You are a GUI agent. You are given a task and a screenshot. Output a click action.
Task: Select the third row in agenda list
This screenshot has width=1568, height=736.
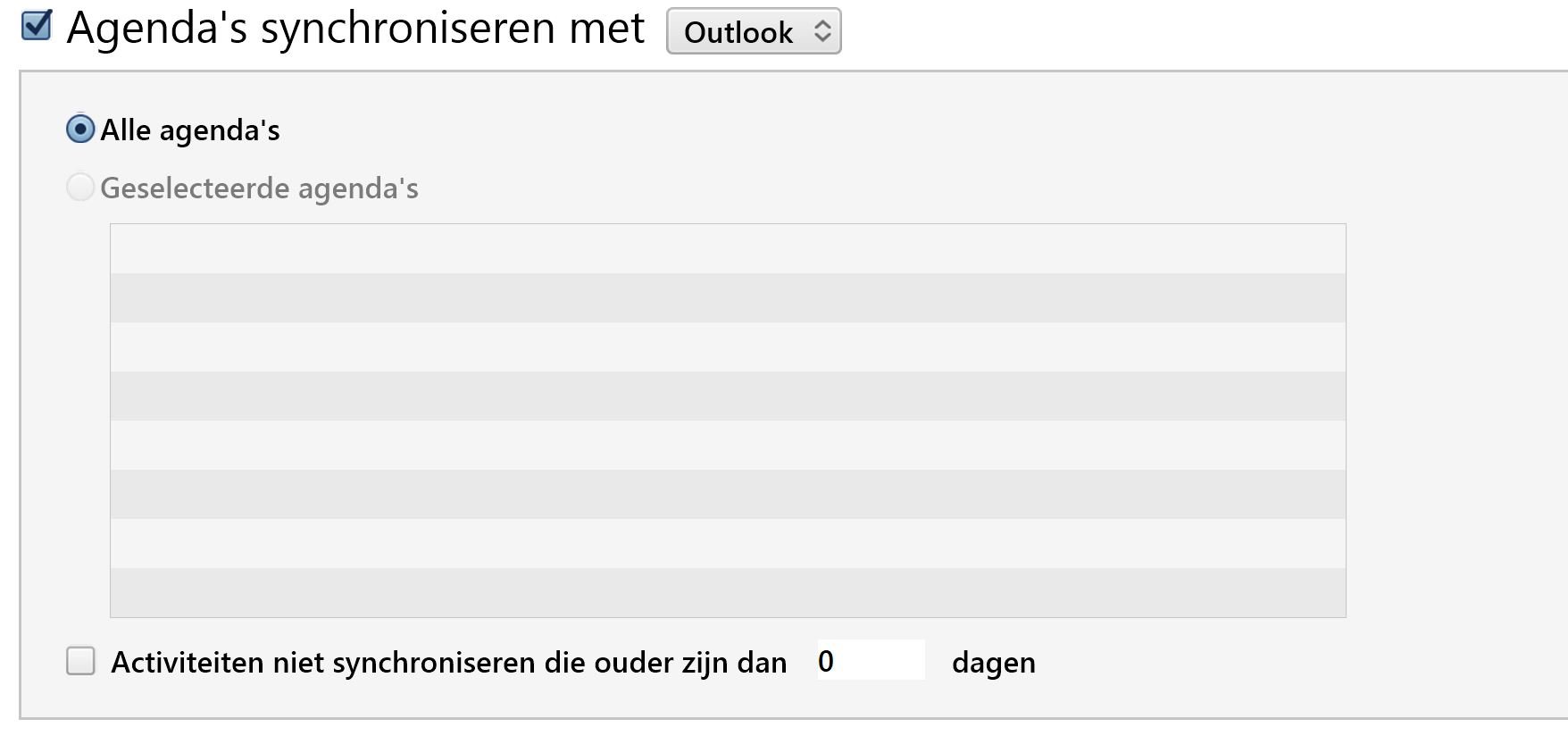[728, 347]
